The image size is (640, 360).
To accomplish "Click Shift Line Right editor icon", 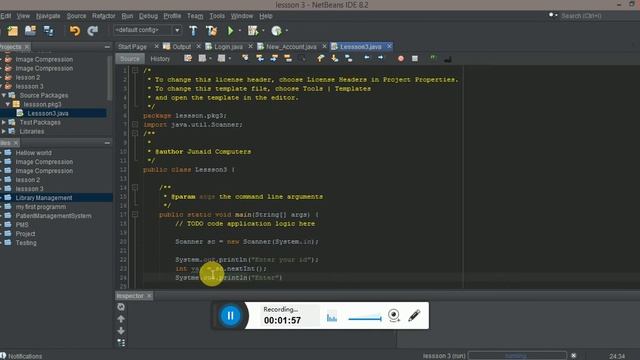I will click(380, 58).
